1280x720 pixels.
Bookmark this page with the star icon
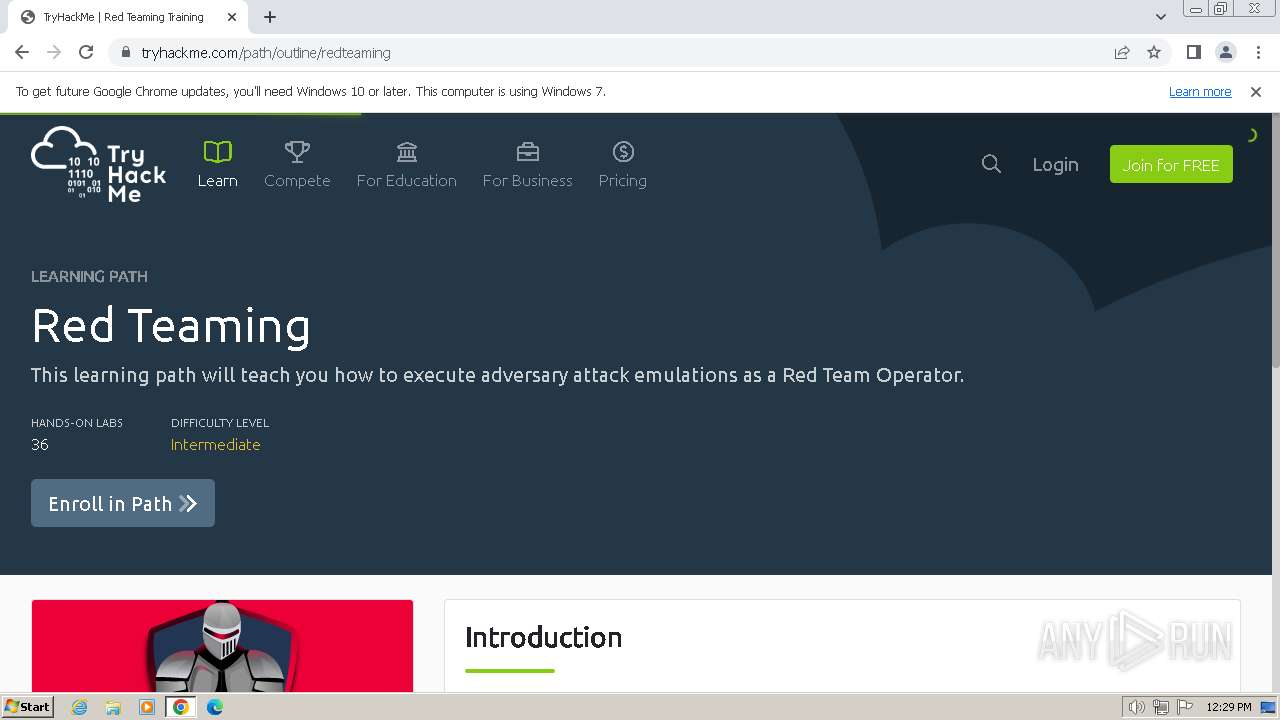tap(1154, 53)
